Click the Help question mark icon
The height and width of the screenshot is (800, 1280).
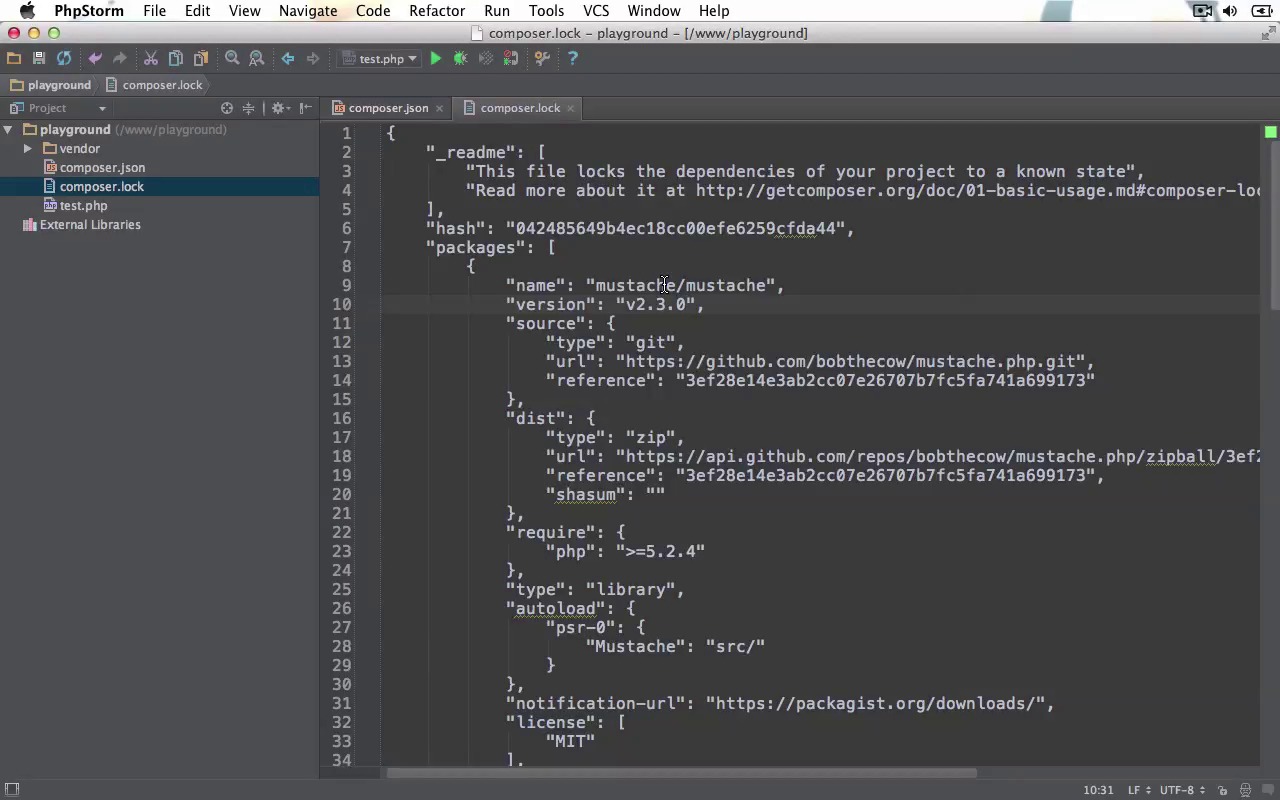click(x=572, y=59)
